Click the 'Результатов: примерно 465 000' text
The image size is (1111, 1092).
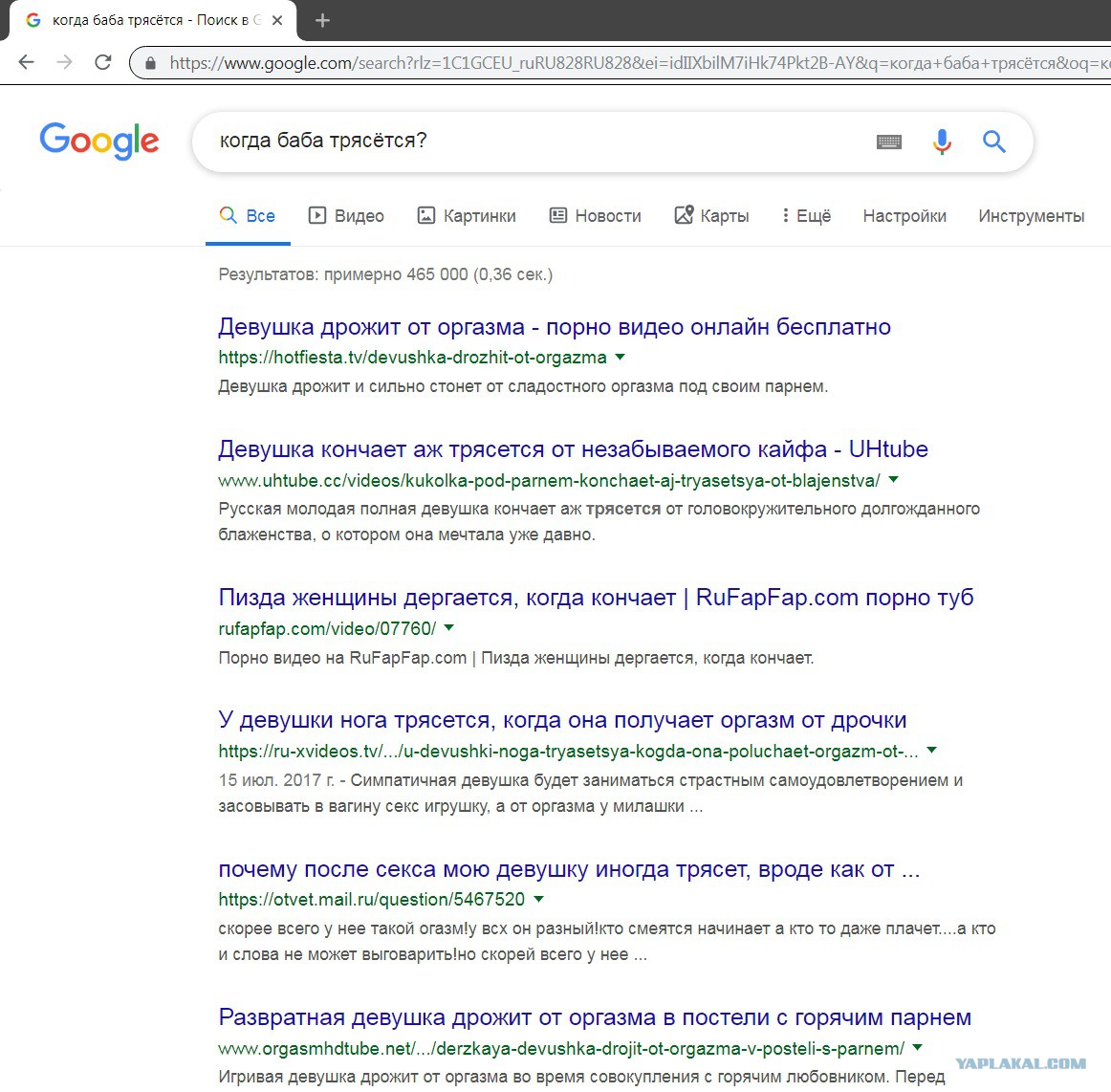385,274
